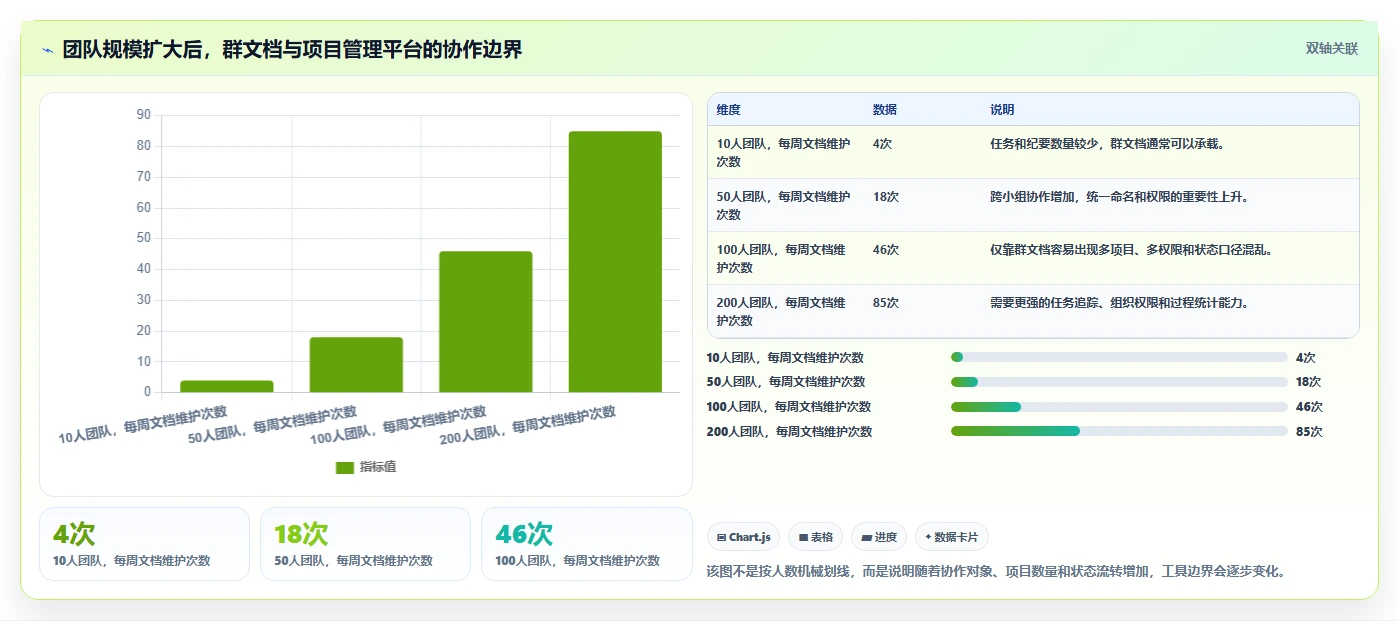1399x621 pixels.
Task: Click the lightning icon beside the title
Action: tap(47, 50)
